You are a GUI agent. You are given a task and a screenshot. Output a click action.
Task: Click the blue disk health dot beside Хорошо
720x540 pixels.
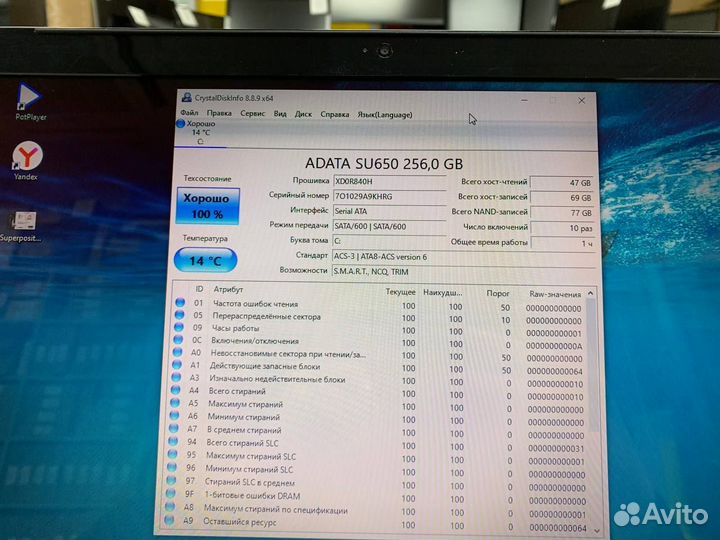180,124
